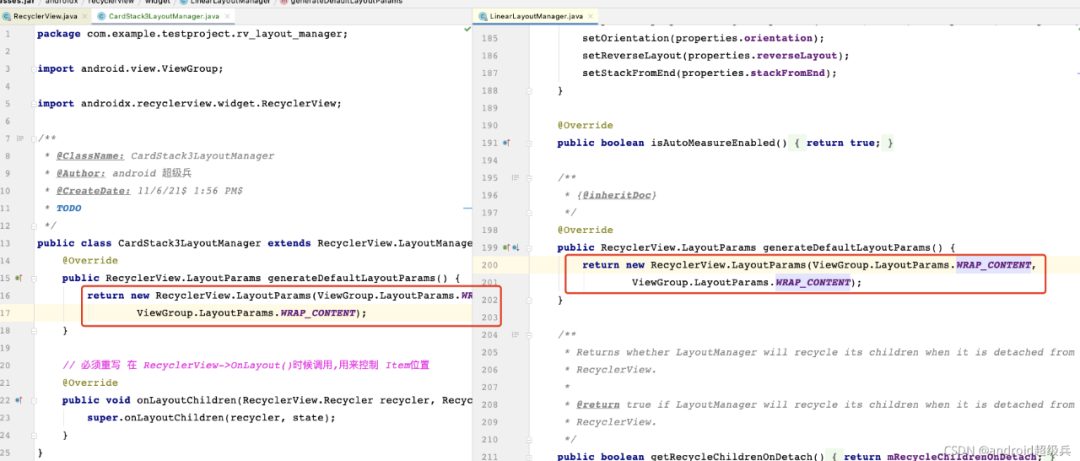Click package statement on line 1
The image size is (1080, 461).
pyautogui.click(x=192, y=34)
